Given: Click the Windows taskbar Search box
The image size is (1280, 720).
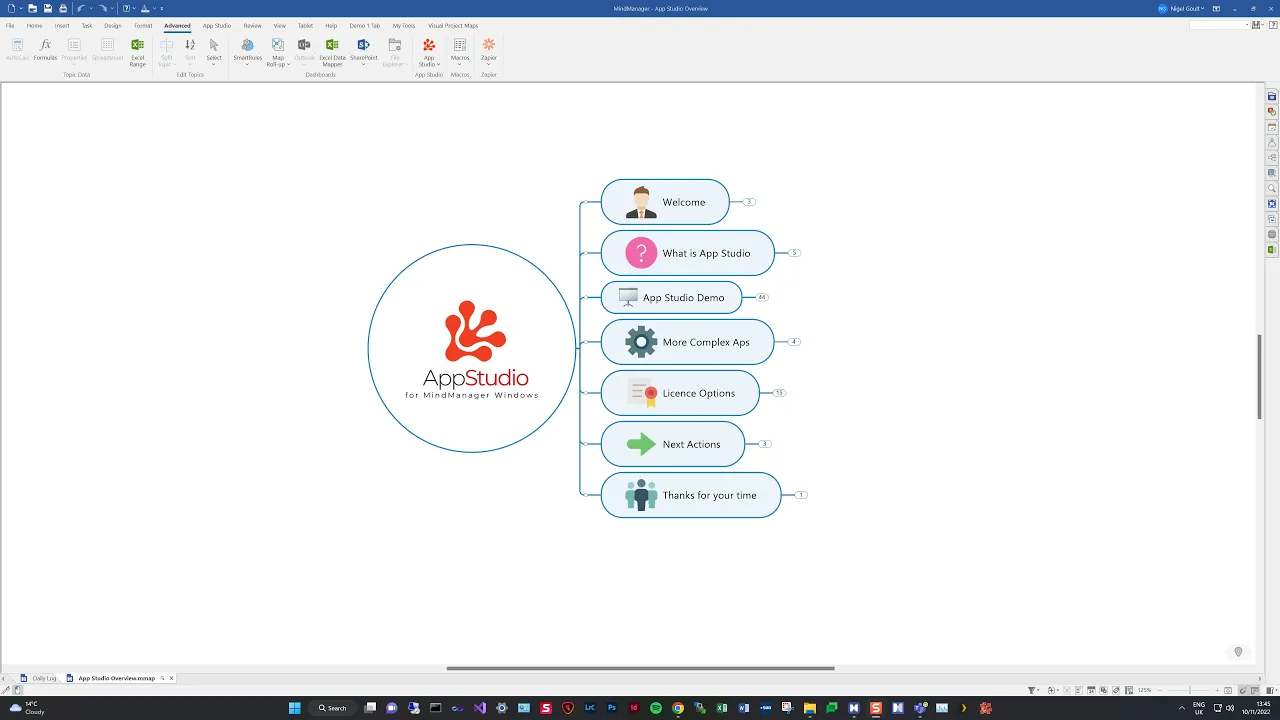Looking at the screenshot, I should click(333, 708).
